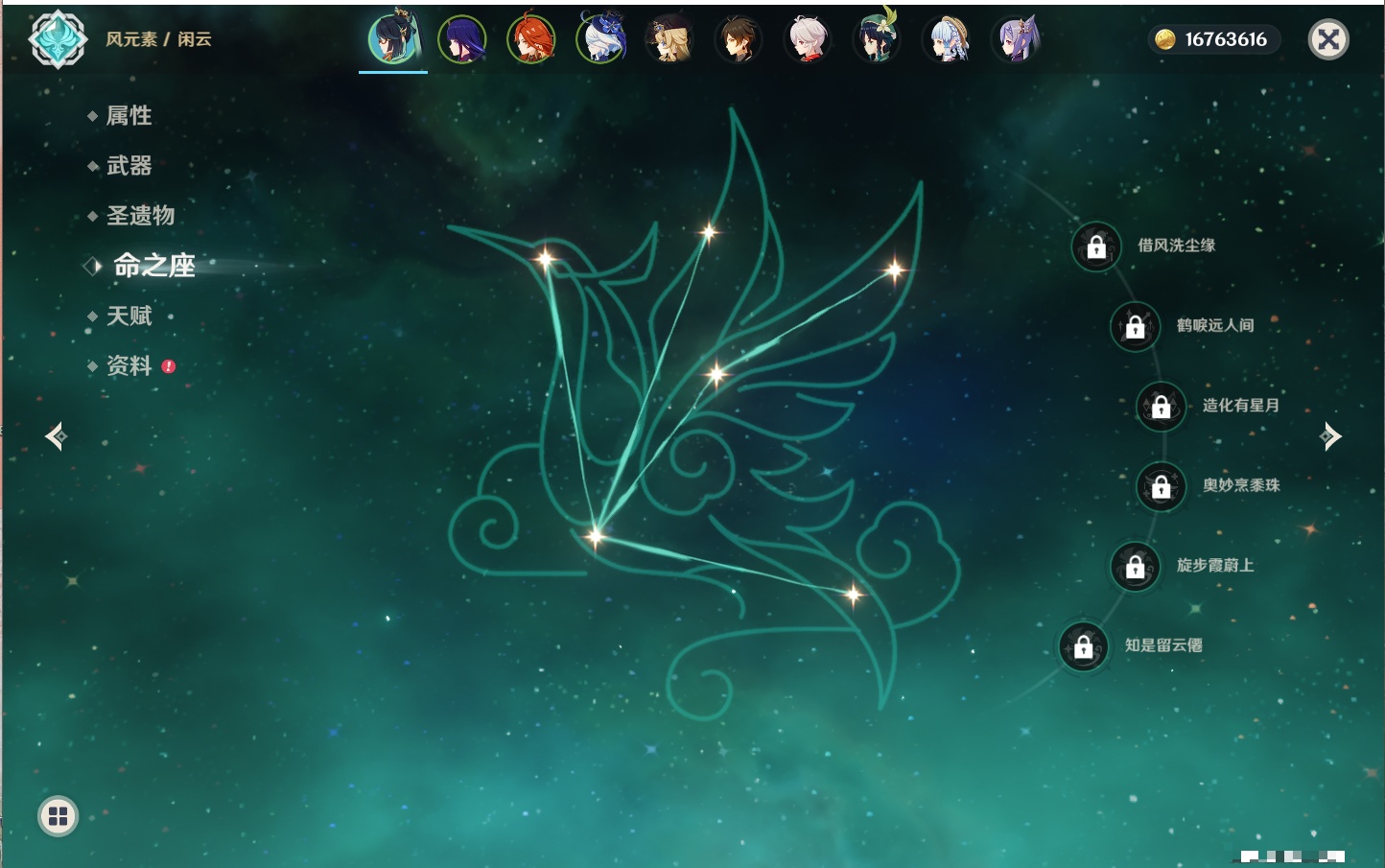Click the star at the lower tail feather
Screen dimensions: 1385x868
[x=853, y=596]
